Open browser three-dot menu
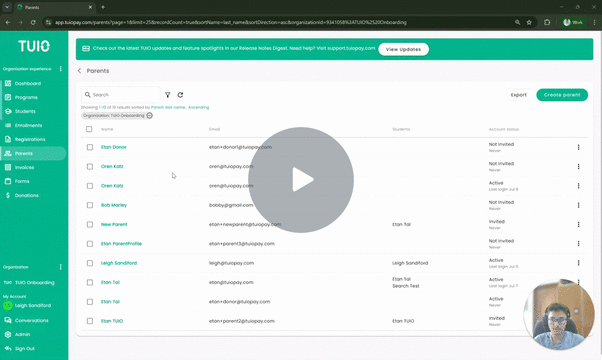 tap(594, 22)
